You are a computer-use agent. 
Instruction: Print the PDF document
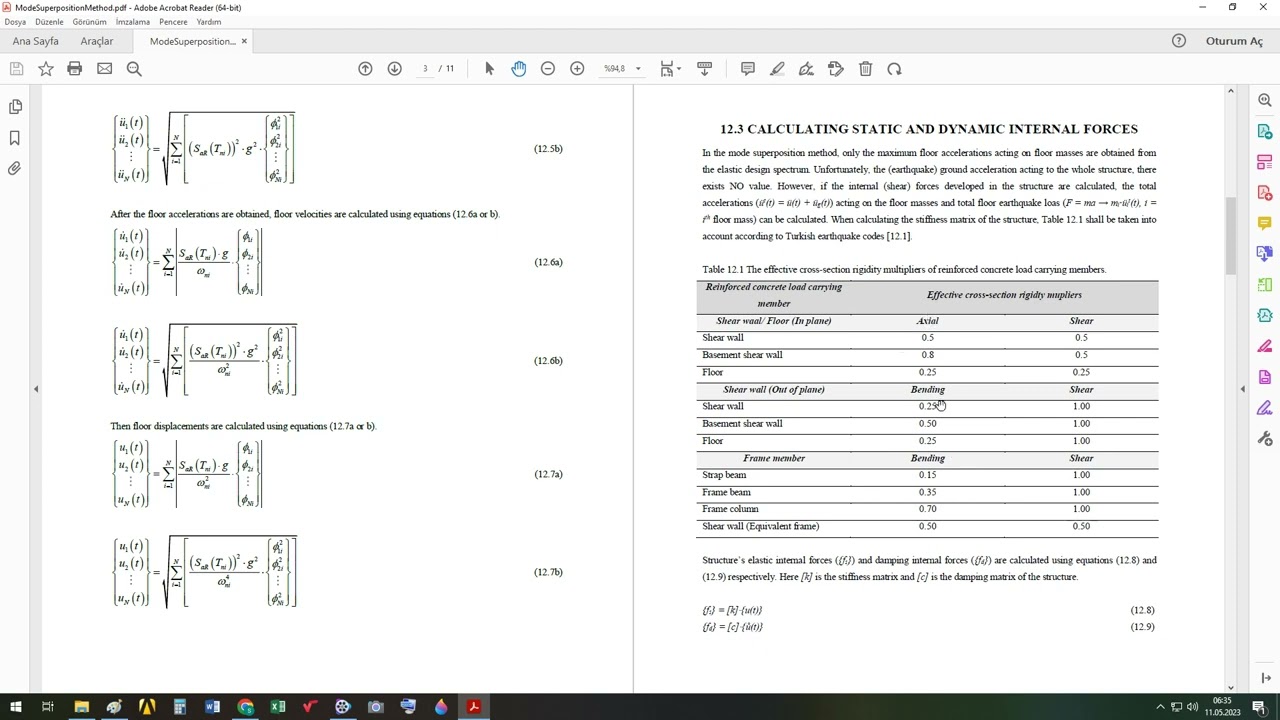click(74, 68)
